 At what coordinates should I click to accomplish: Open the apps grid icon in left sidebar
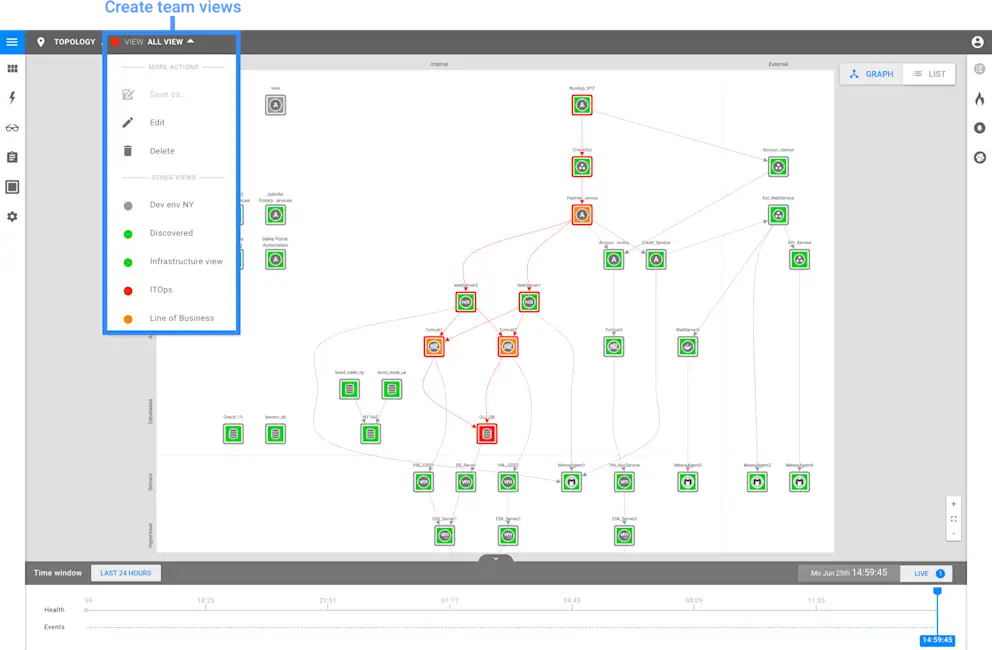12,68
